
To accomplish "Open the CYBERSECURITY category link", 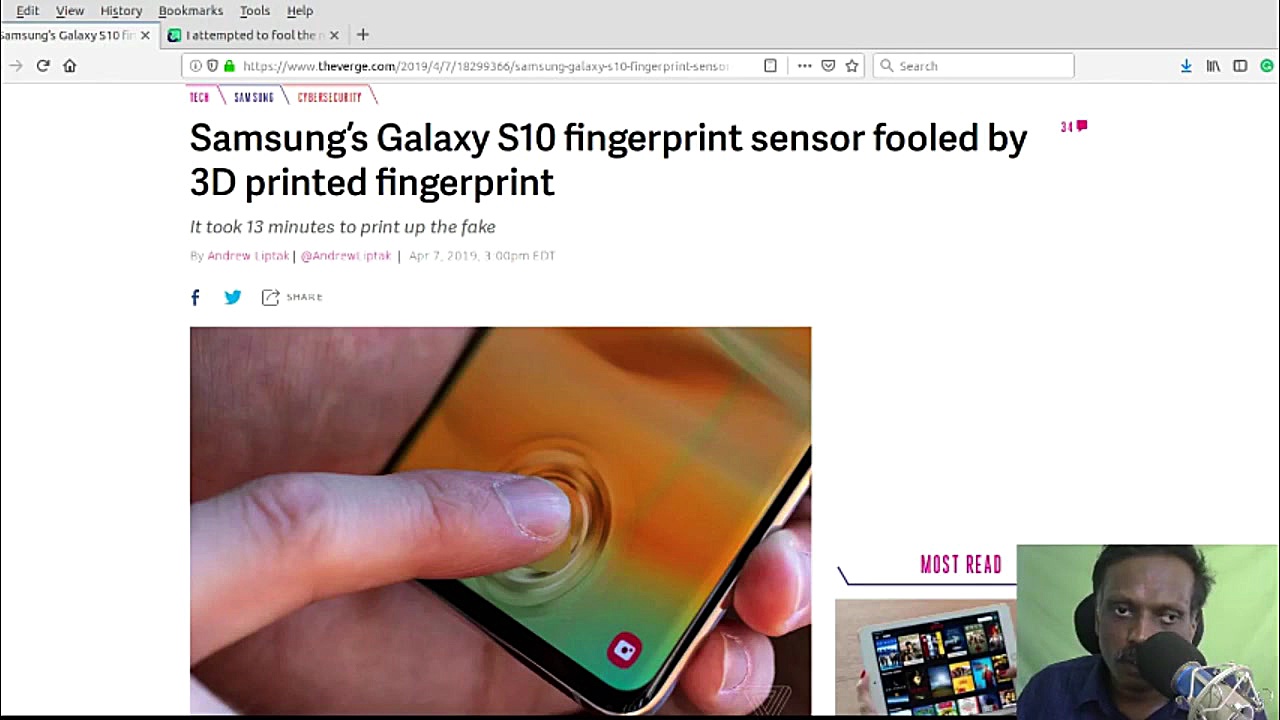I will [x=329, y=97].
